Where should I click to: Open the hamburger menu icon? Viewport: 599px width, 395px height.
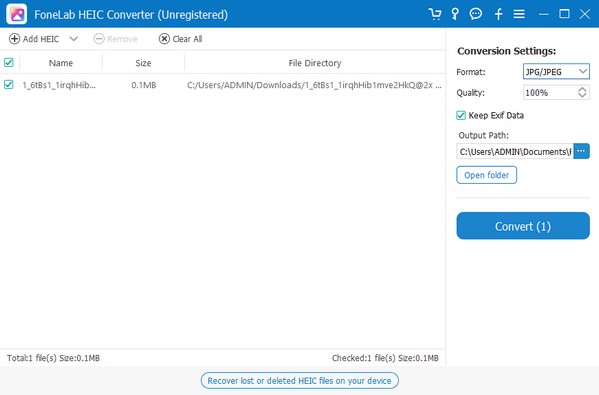519,14
